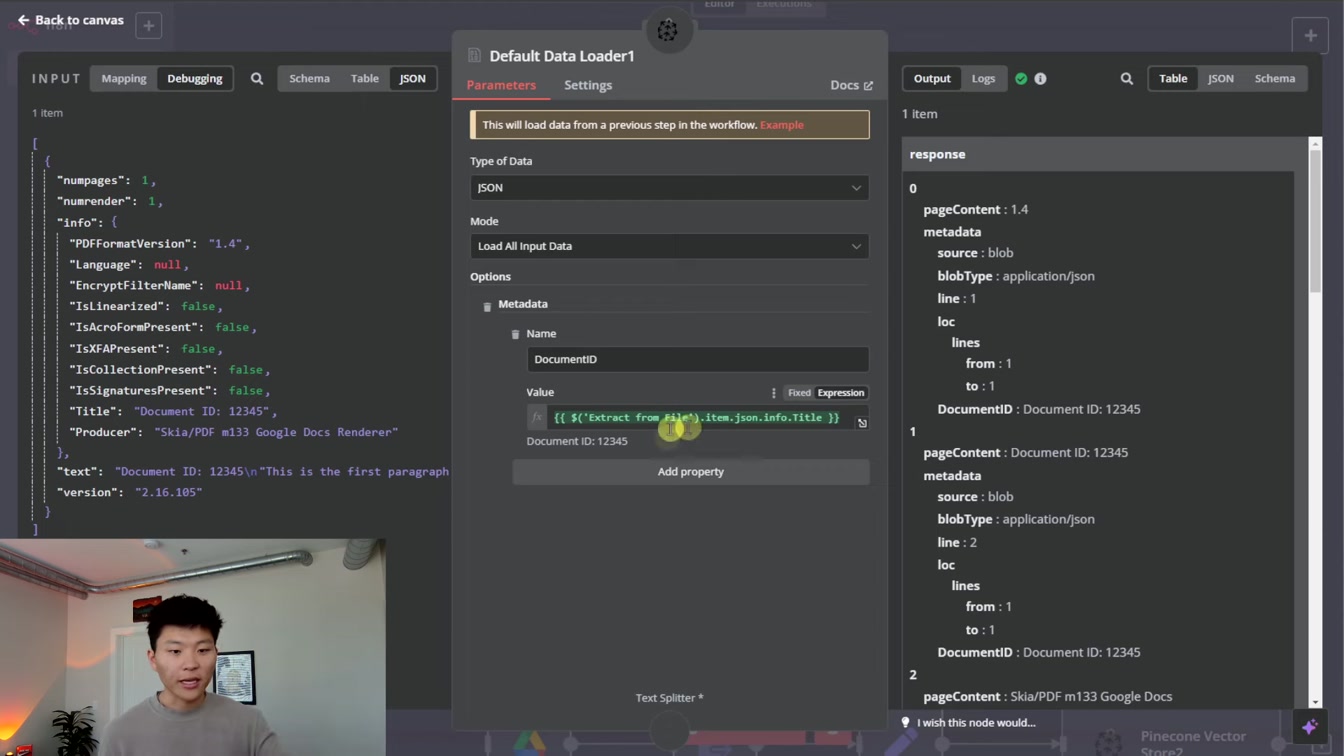This screenshot has height=756, width=1344.
Task: Click the plus button at the top right of the canvas
Action: click(1310, 35)
